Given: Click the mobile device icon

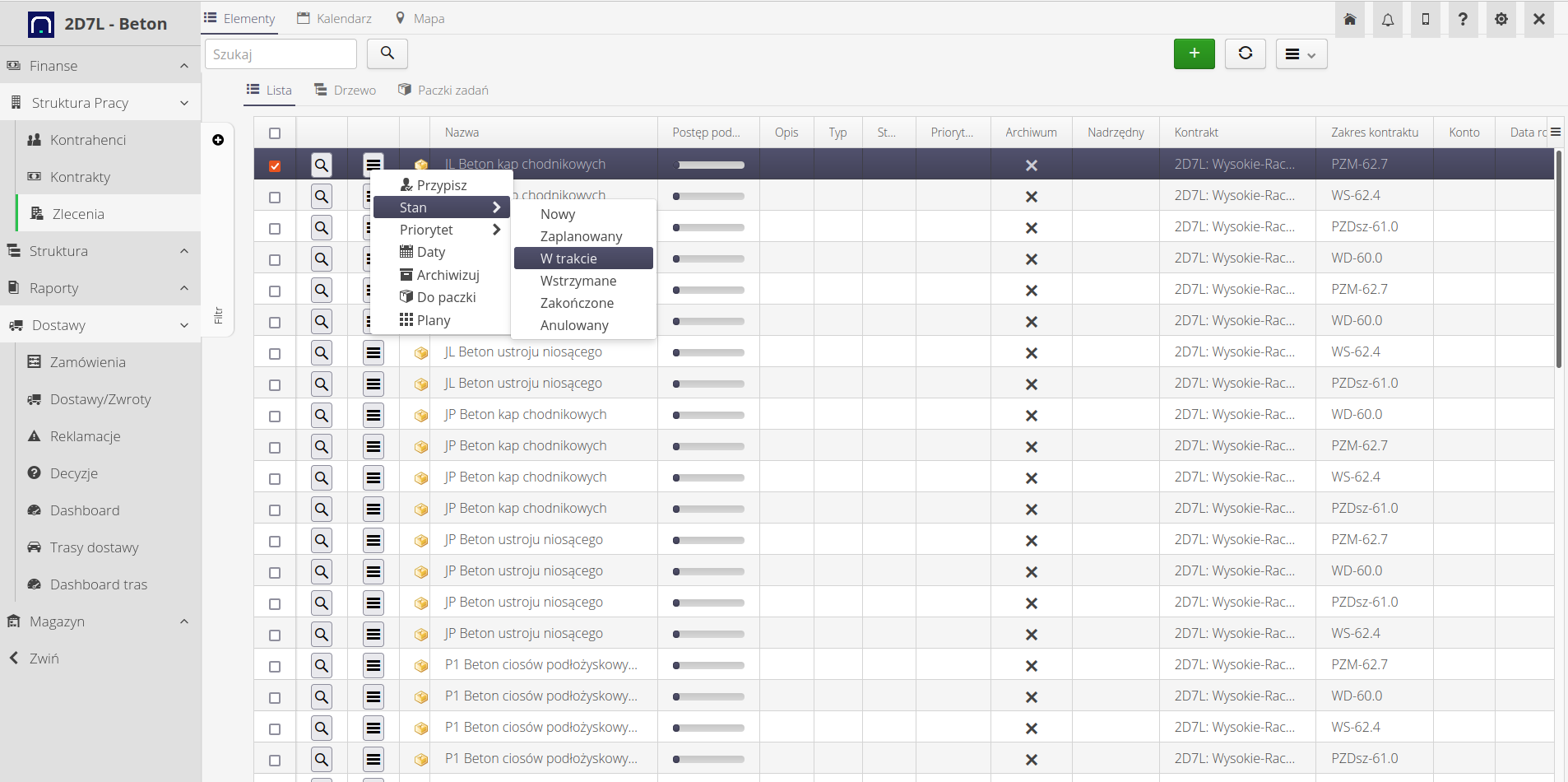Looking at the screenshot, I should click(x=1426, y=20).
